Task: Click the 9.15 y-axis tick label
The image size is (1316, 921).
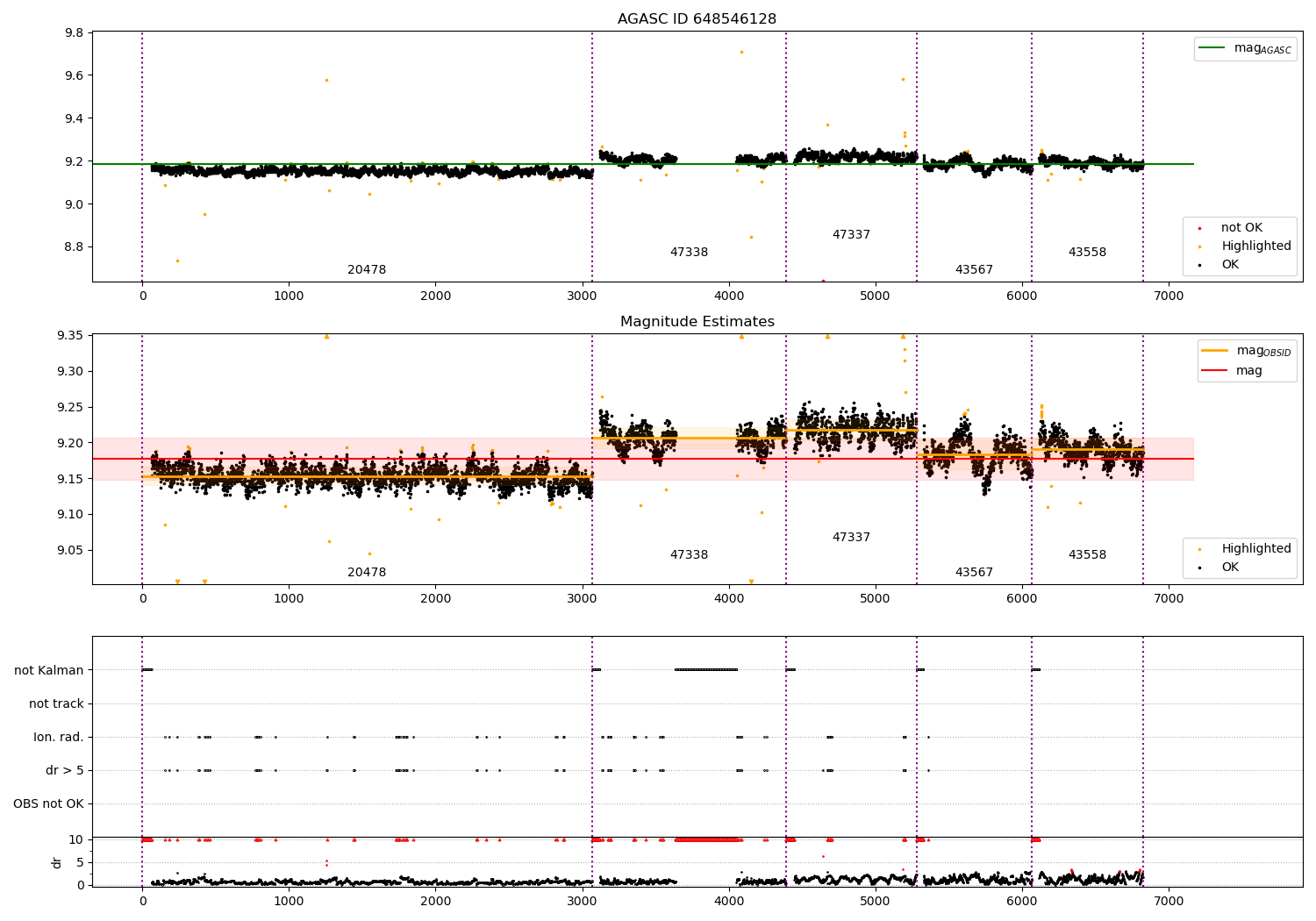Action: coord(71,479)
